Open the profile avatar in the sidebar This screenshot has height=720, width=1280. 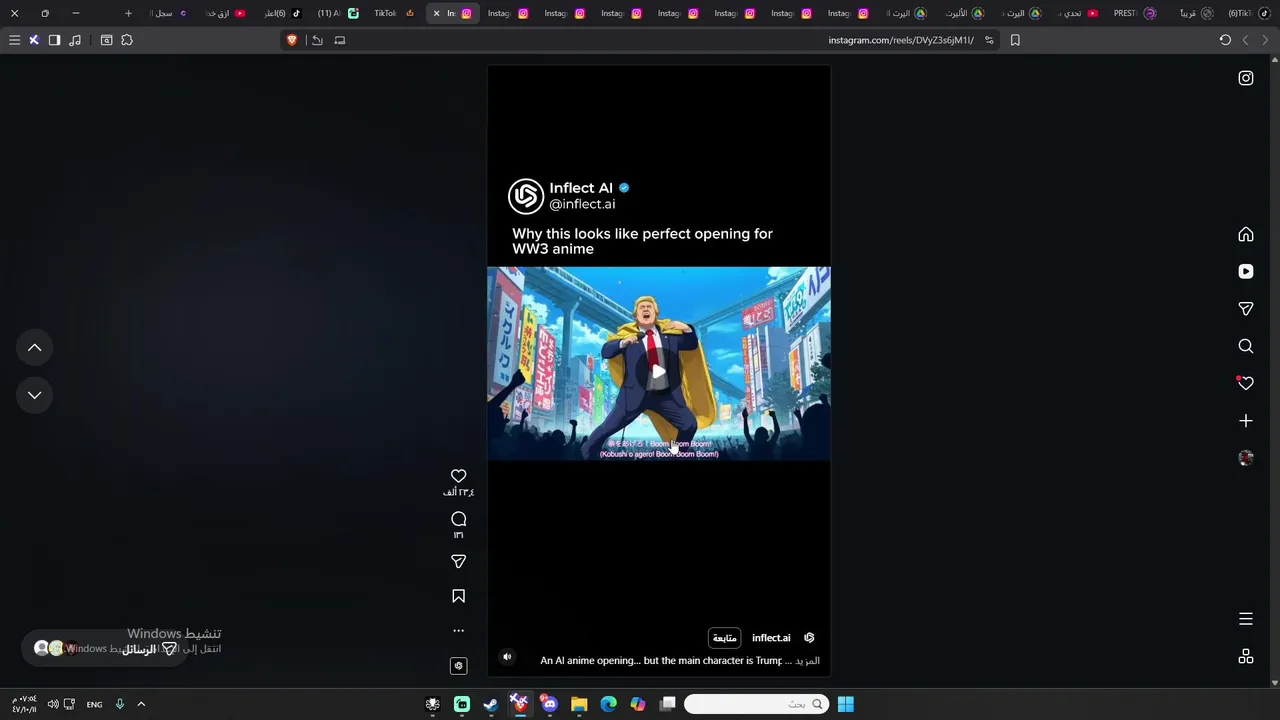(1246, 458)
